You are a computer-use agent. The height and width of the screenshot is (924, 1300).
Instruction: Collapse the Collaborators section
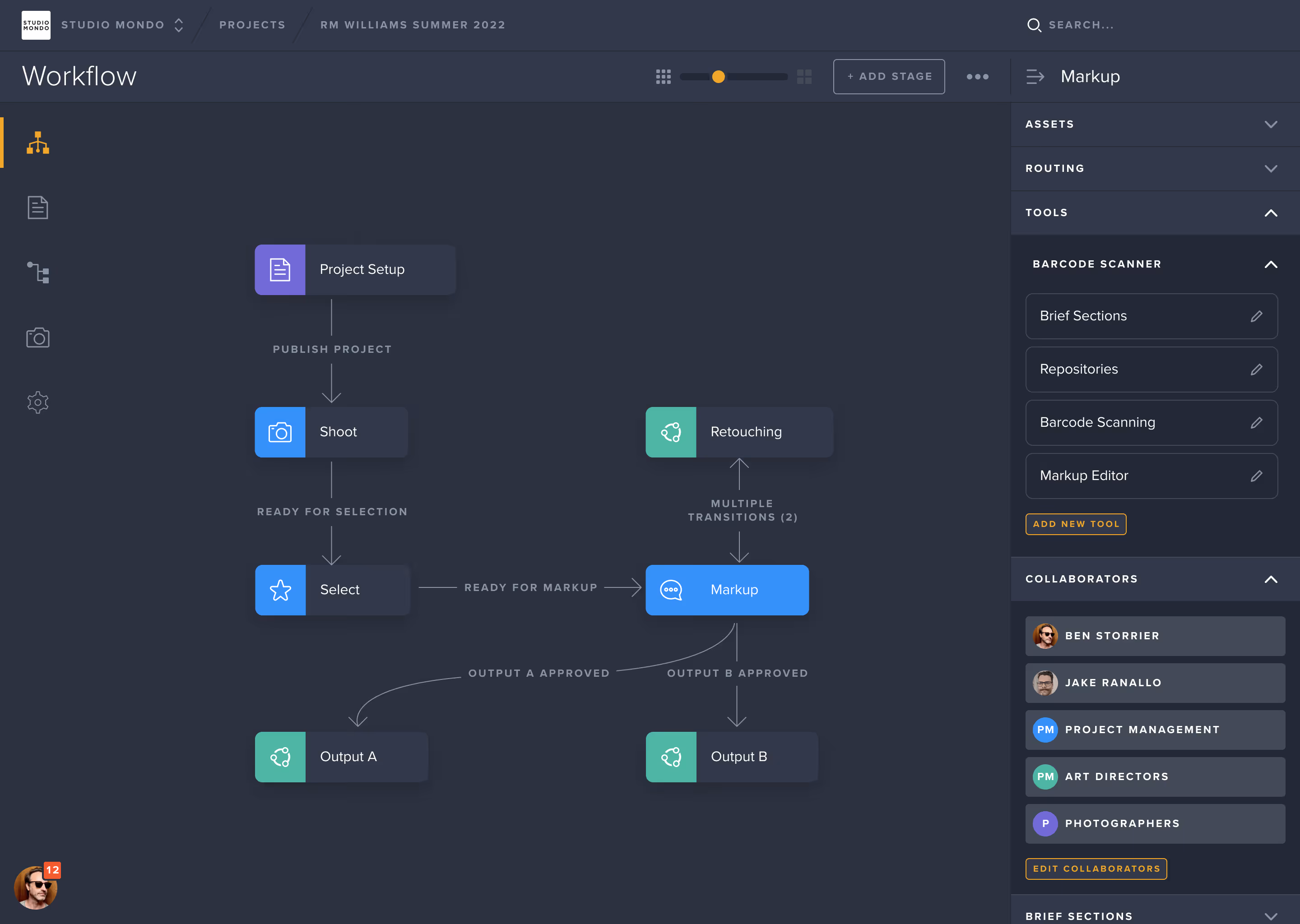pos(1270,579)
